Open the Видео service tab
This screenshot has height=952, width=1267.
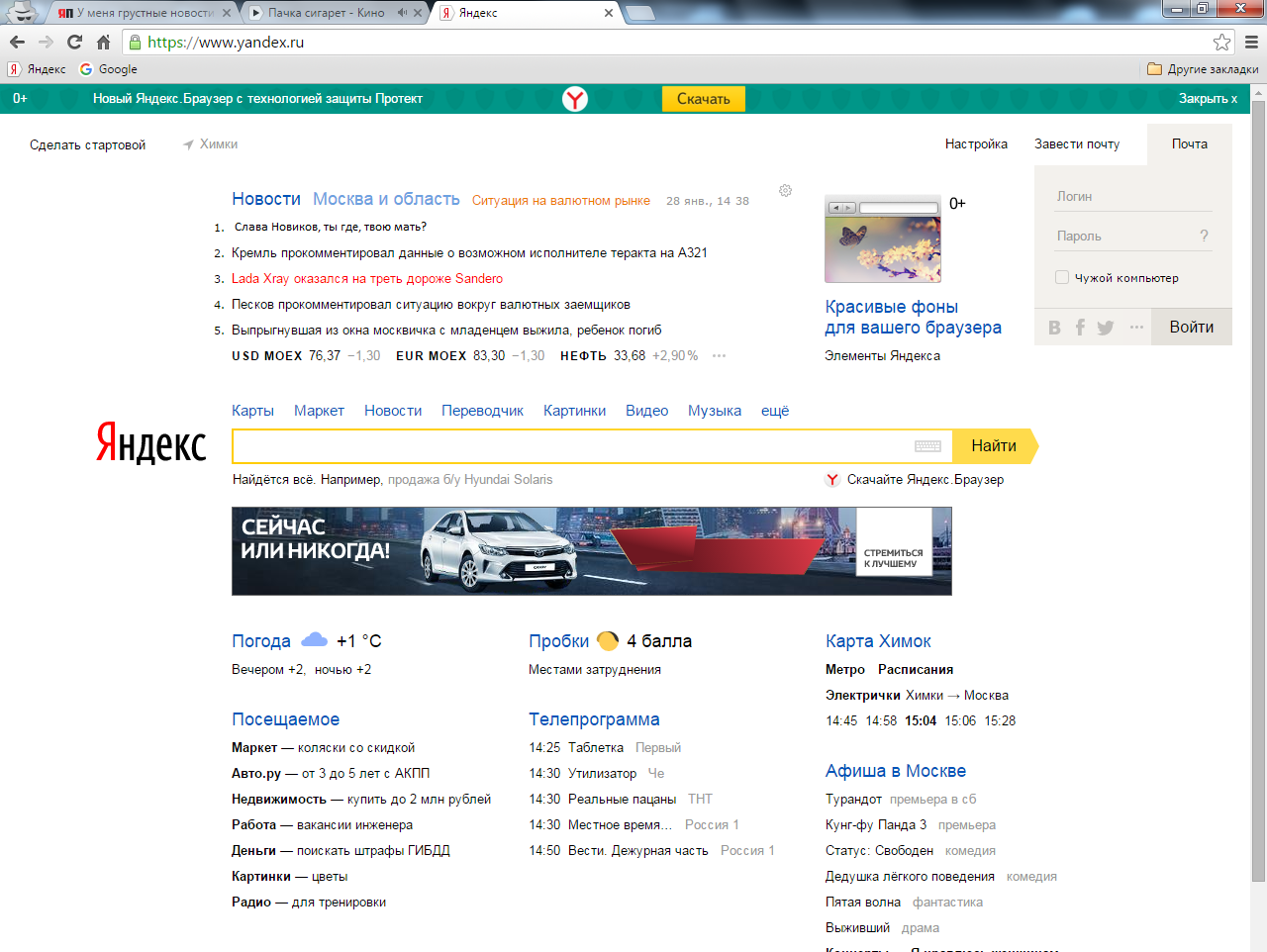click(646, 411)
